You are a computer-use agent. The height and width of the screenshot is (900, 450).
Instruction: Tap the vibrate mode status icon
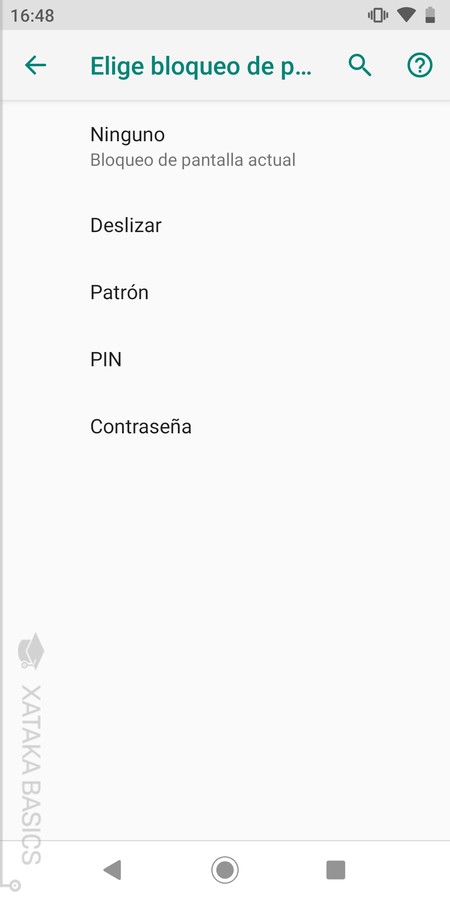(x=378, y=15)
